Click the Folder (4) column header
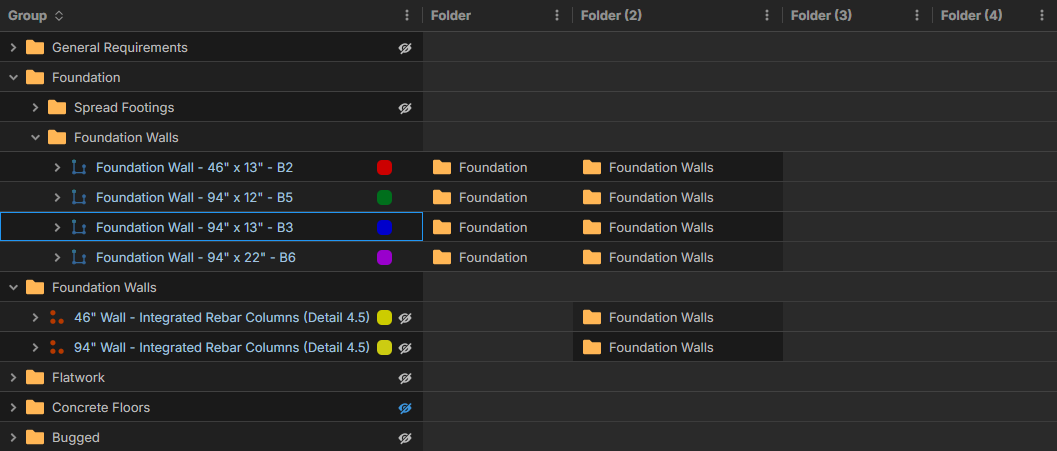Viewport: 1057px width, 451px height. (971, 16)
